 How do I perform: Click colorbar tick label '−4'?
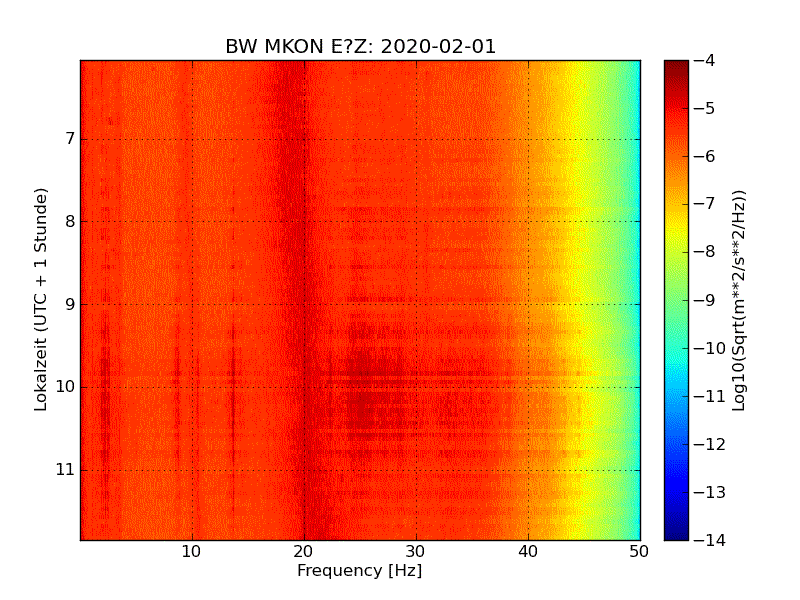coord(704,61)
